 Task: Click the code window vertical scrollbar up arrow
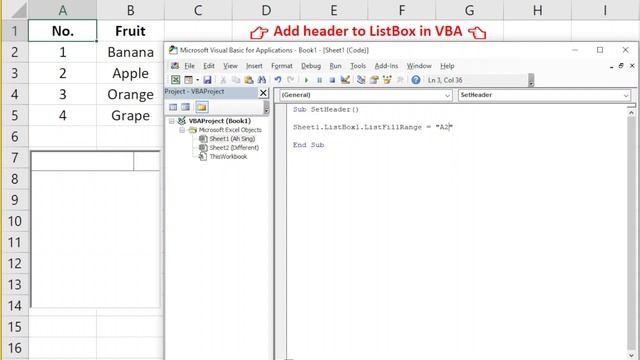coord(631,112)
